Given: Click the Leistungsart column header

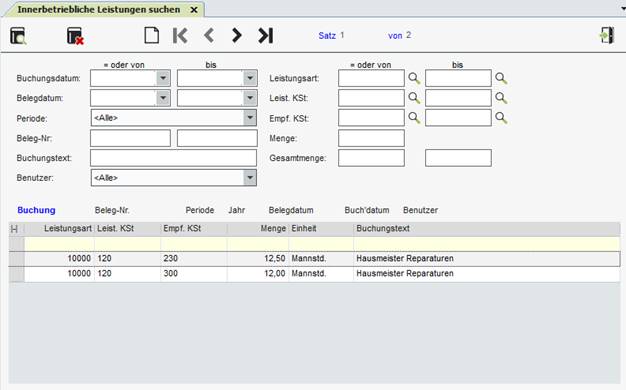Looking at the screenshot, I should [x=59, y=229].
